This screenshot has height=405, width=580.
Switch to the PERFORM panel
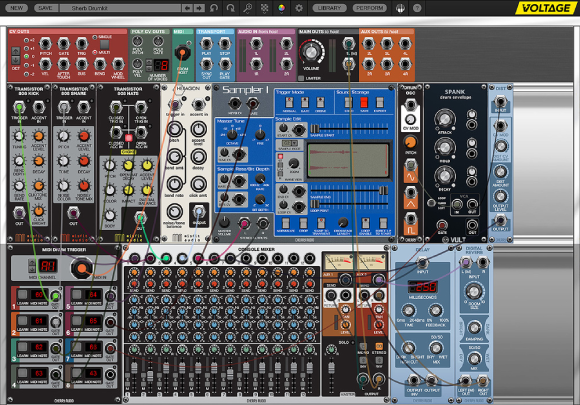370,8
